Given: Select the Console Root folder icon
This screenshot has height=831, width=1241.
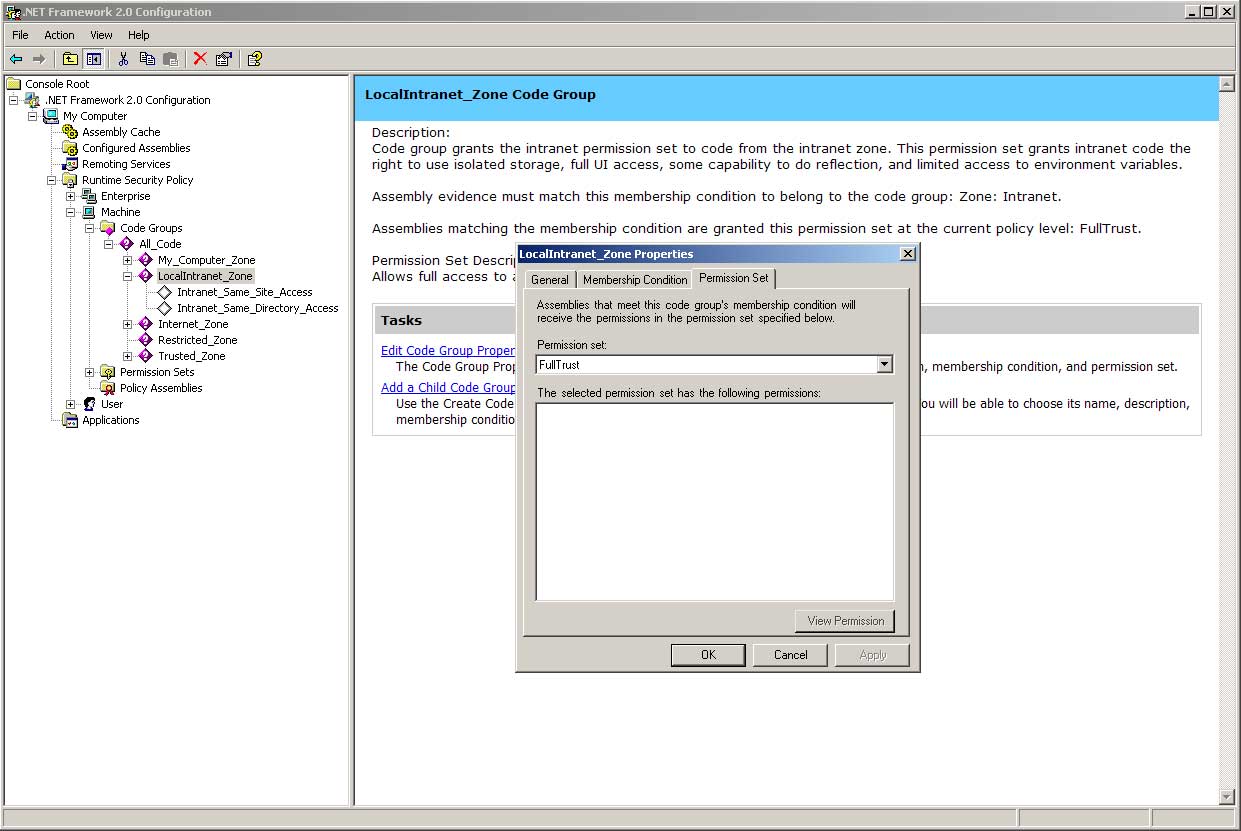Looking at the screenshot, I should click(14, 84).
